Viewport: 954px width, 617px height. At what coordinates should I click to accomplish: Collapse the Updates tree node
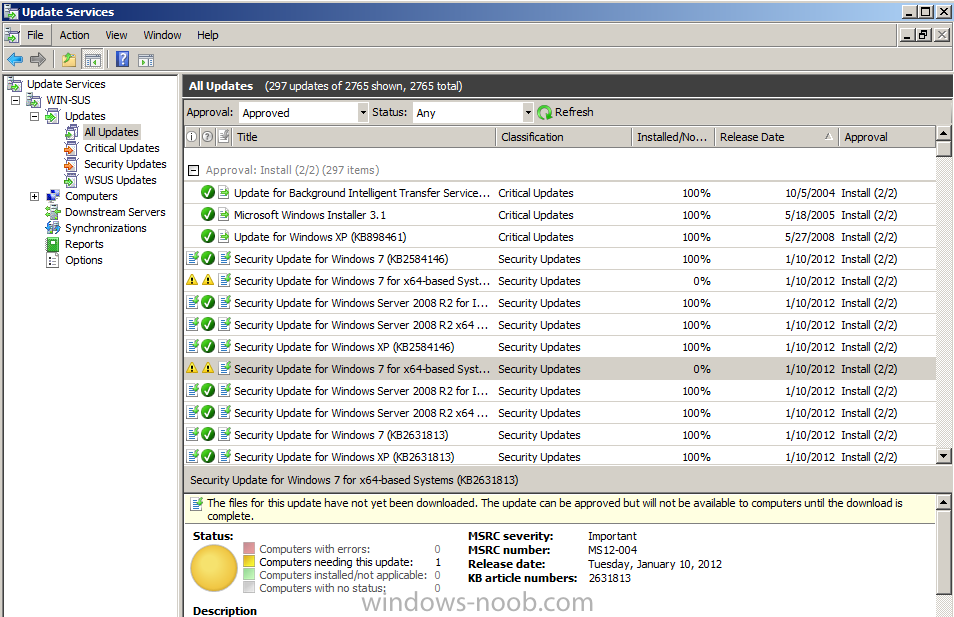point(35,116)
